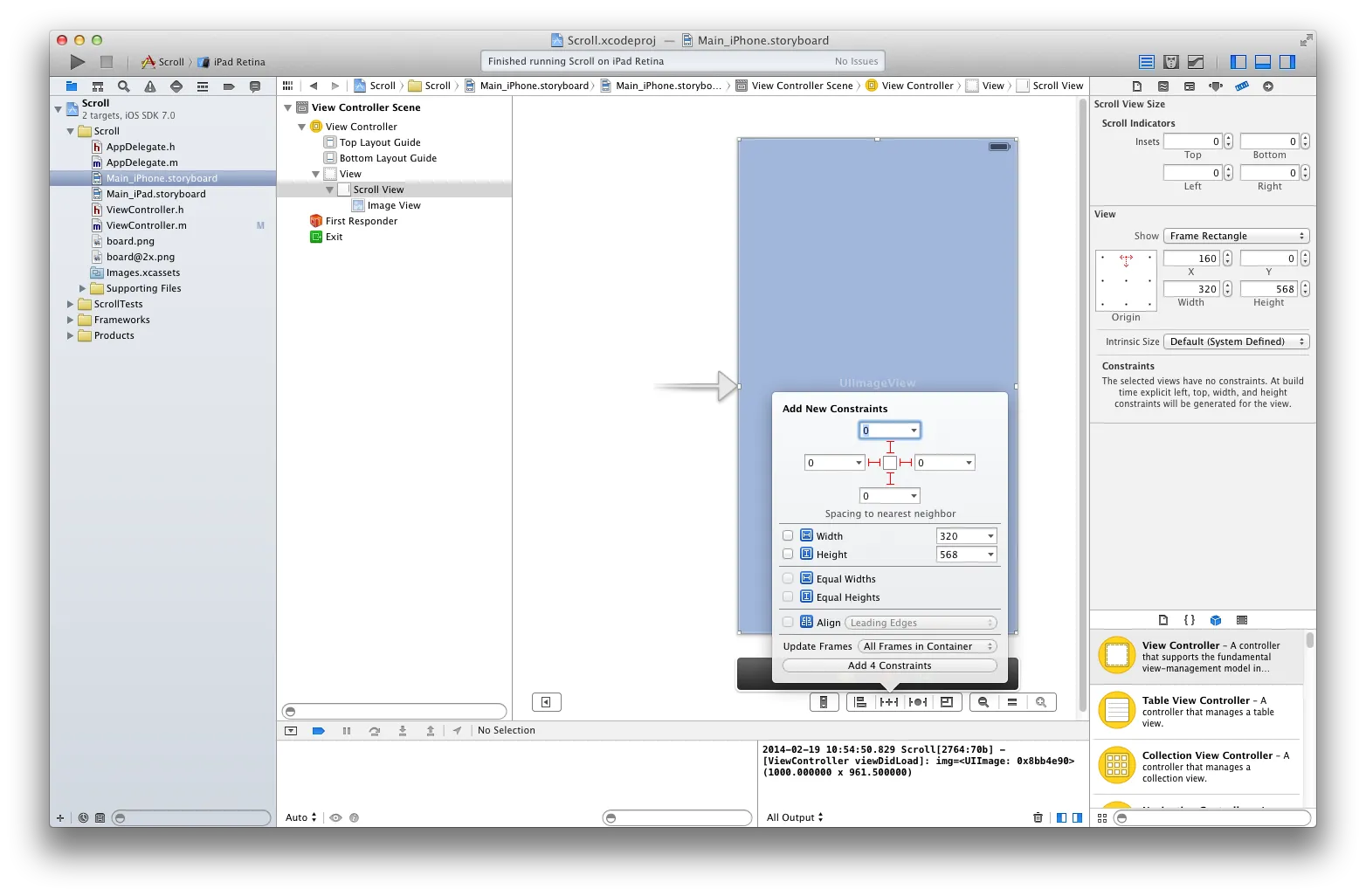Select ViewController.m in project navigator
This screenshot has height=896, width=1366.
pos(146,226)
